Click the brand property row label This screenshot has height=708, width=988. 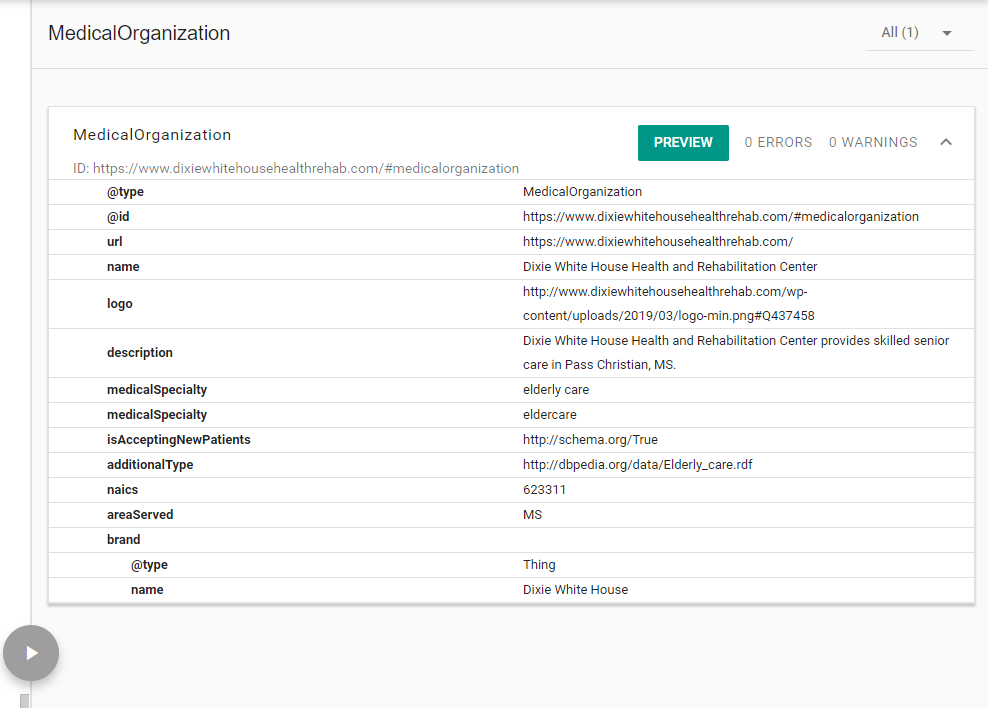click(124, 540)
